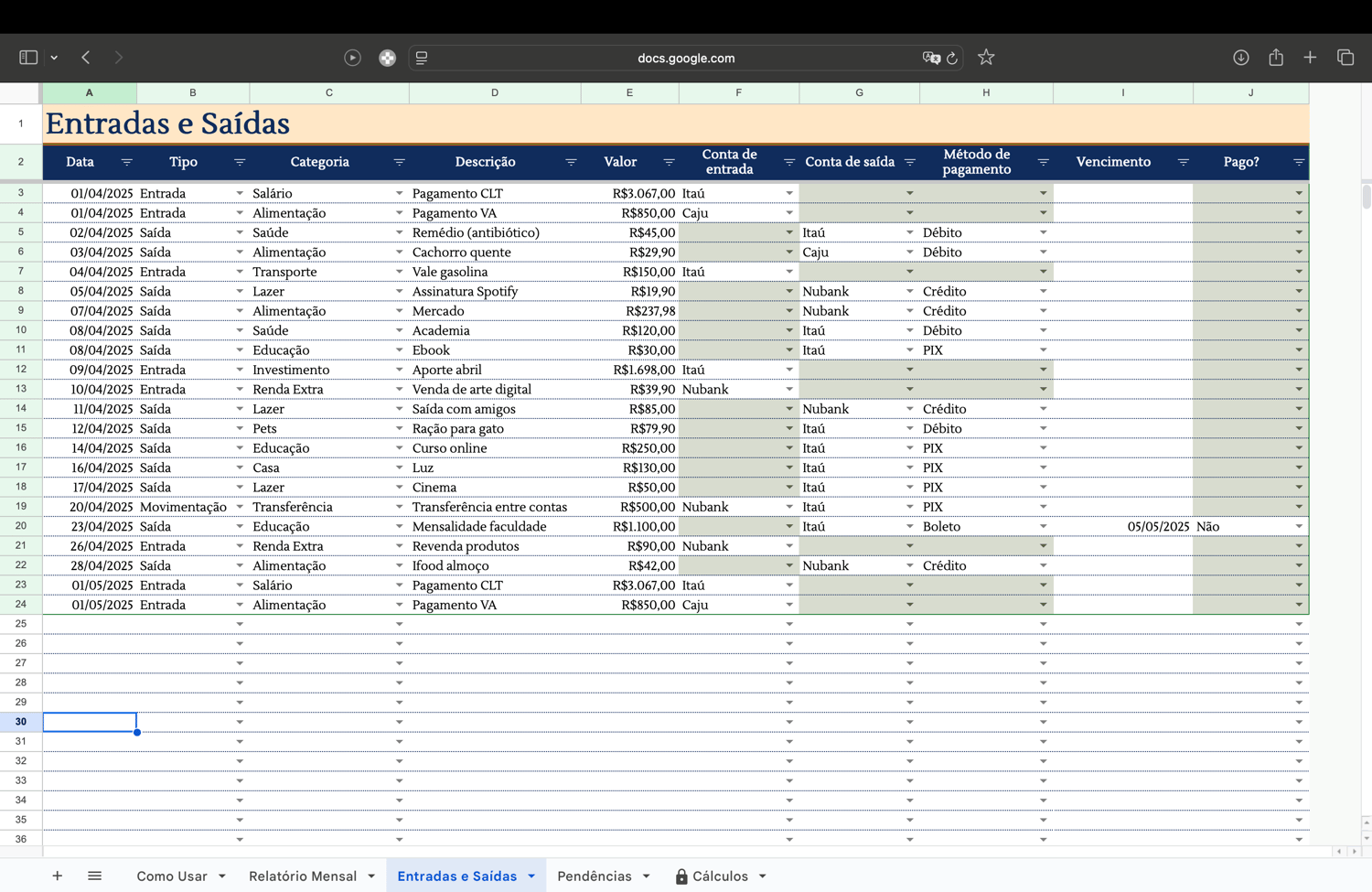Open filter for the Valor column header
The height and width of the screenshot is (892, 1372).
(x=669, y=162)
